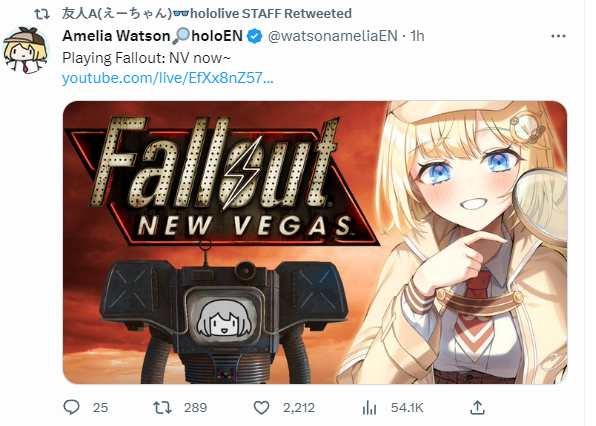The image size is (596, 426).
Task: Click the retweet icon beside the 'Retweeted' label
Action: pos(42,14)
